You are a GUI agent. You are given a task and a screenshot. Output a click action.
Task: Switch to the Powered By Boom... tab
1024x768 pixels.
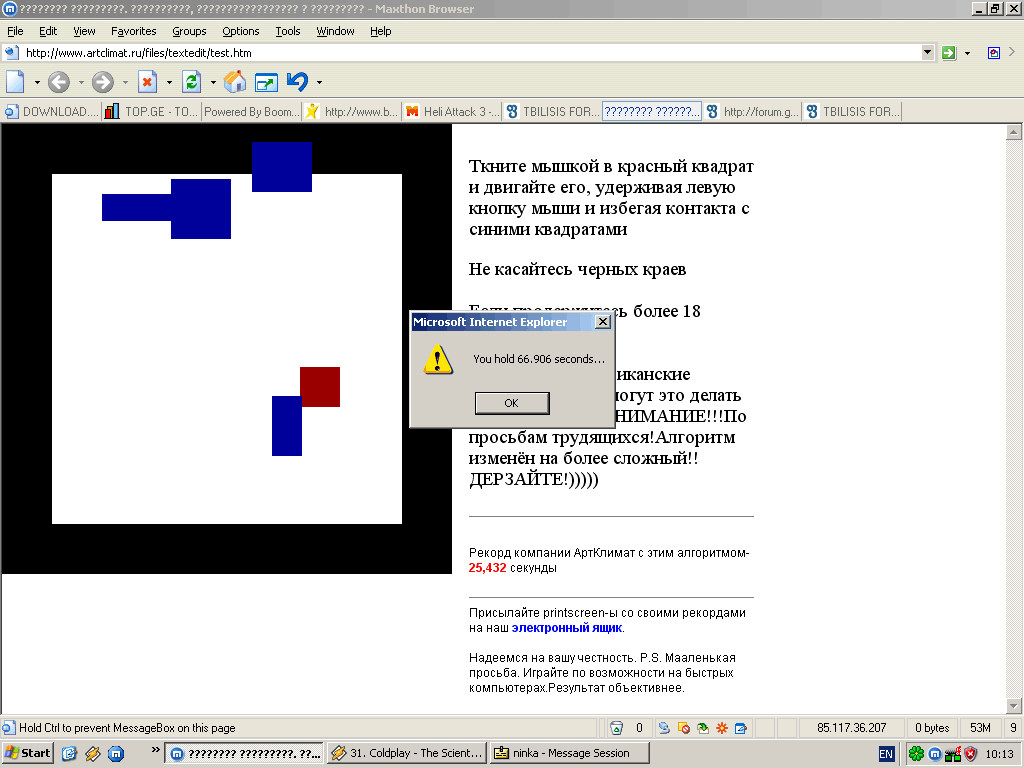tap(251, 112)
